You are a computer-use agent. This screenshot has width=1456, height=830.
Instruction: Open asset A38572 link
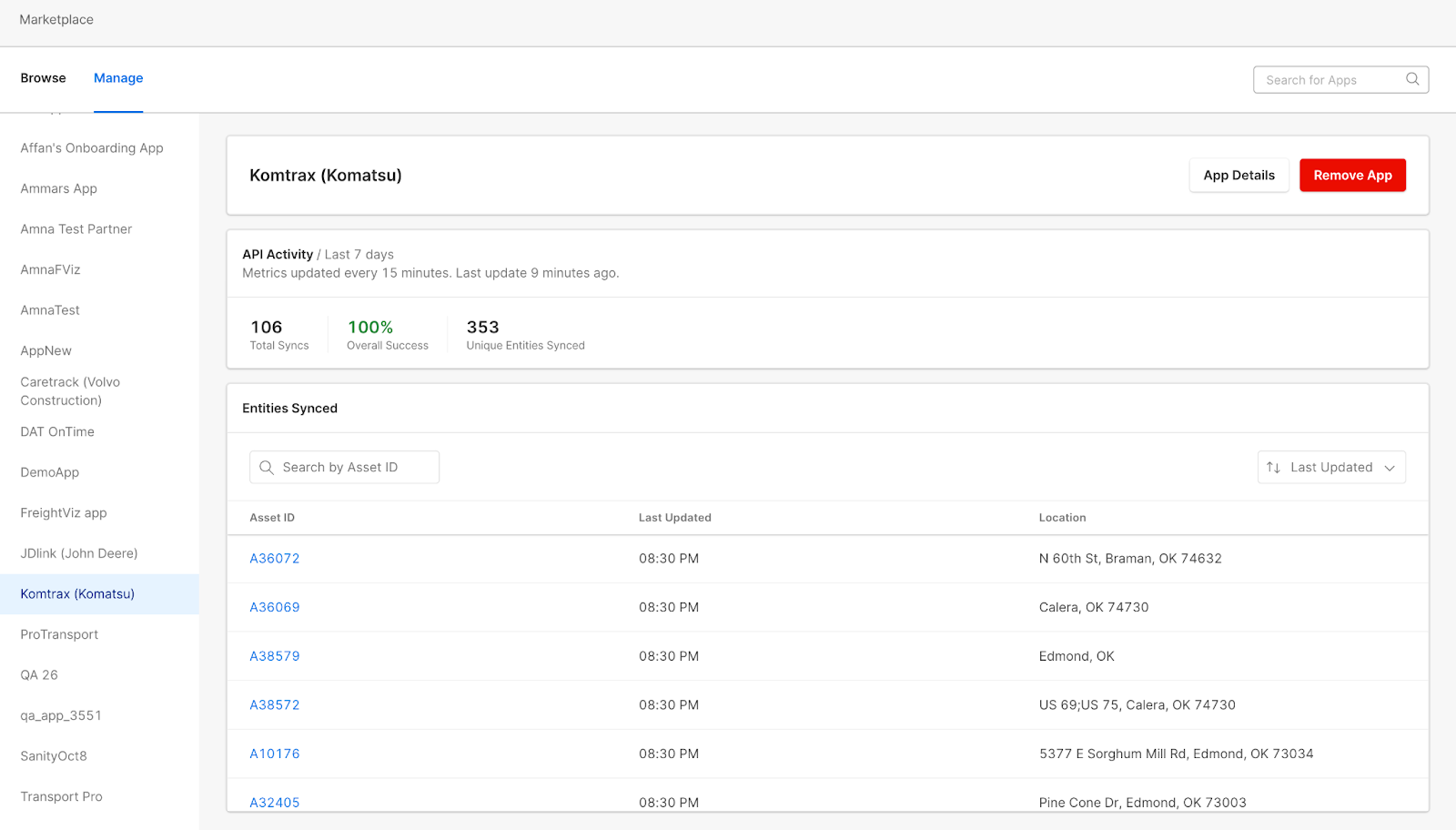[x=275, y=705]
